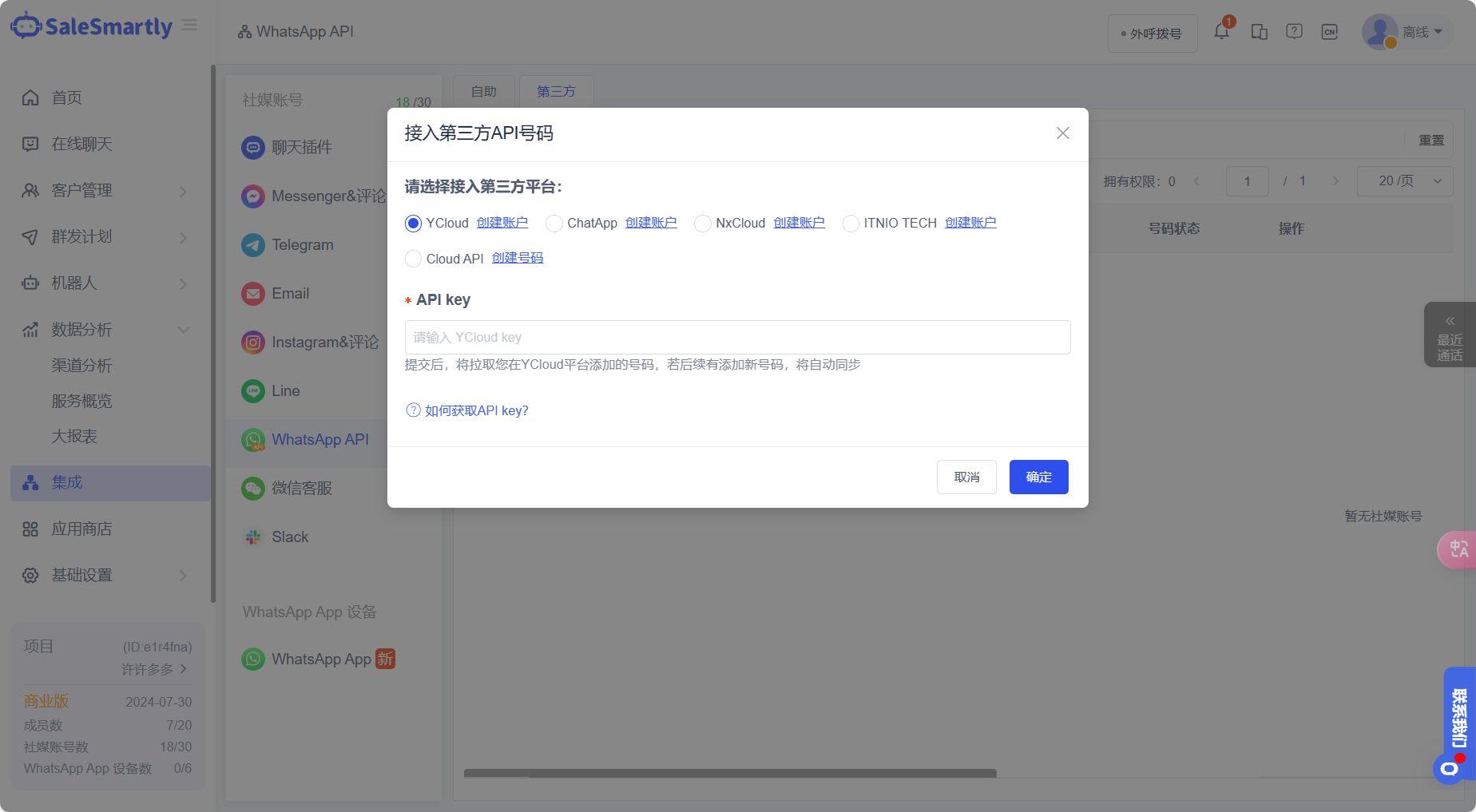
Task: Click the SaleSmartly logo icon
Action: click(26, 26)
